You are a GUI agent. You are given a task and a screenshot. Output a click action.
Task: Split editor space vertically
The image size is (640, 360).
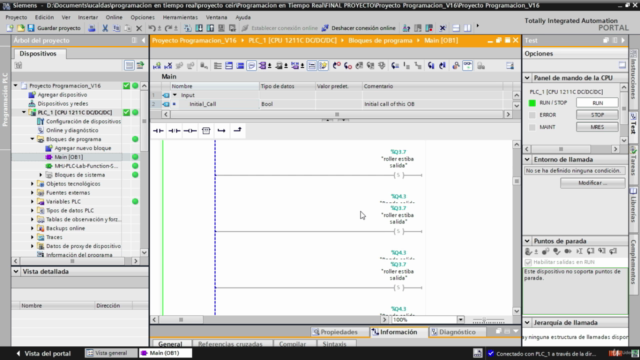click(x=467, y=28)
